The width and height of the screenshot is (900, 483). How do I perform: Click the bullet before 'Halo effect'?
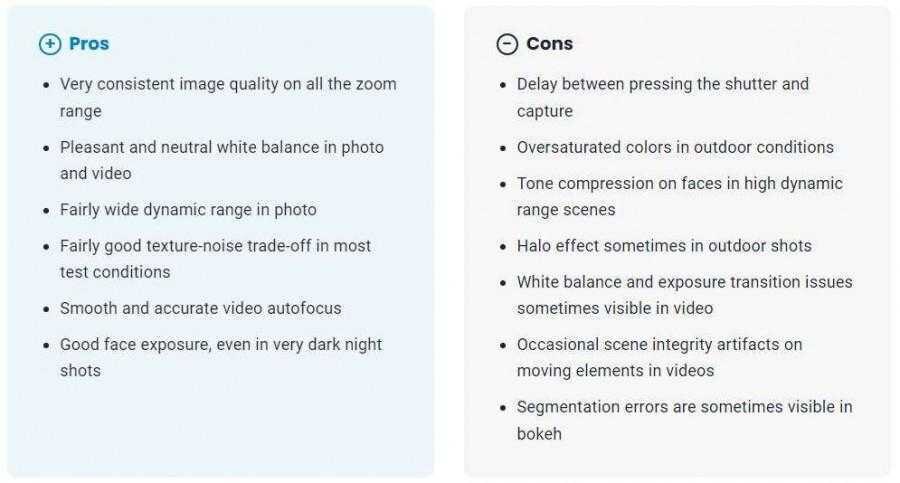click(502, 247)
